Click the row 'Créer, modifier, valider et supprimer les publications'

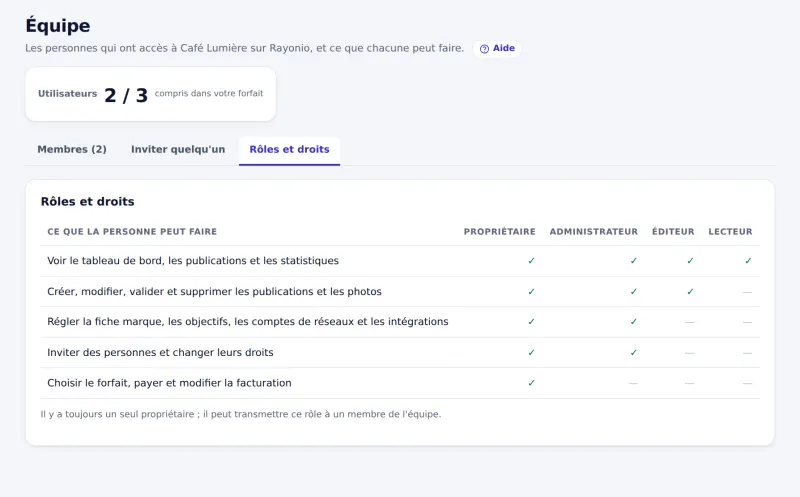(x=400, y=292)
